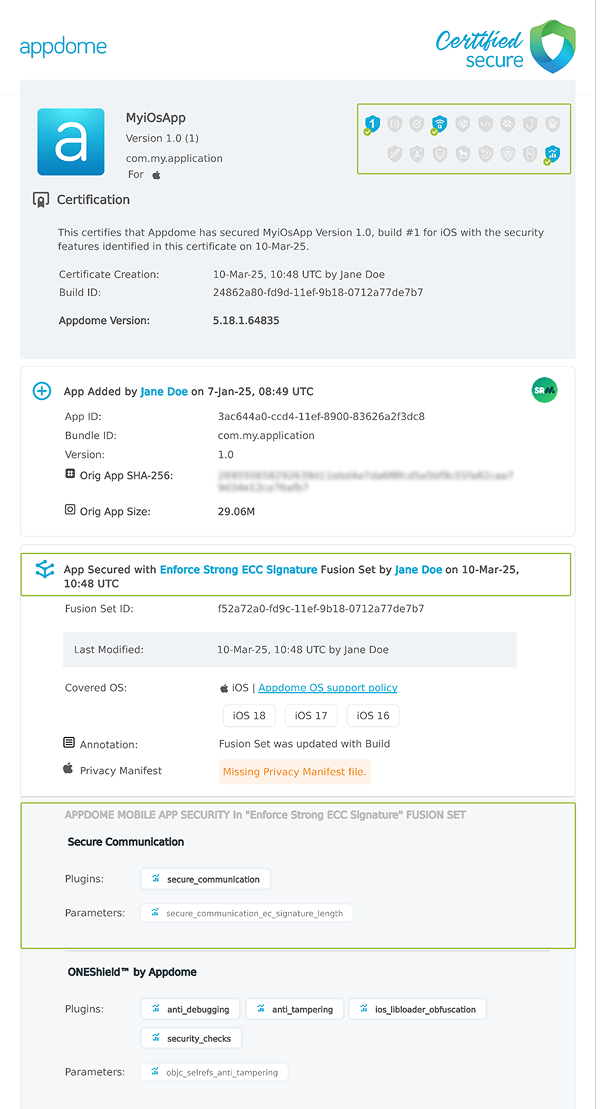The width and height of the screenshot is (600, 1109).
Task: Click the grayed-out Trojan horse shield icon
Action: coord(462,154)
